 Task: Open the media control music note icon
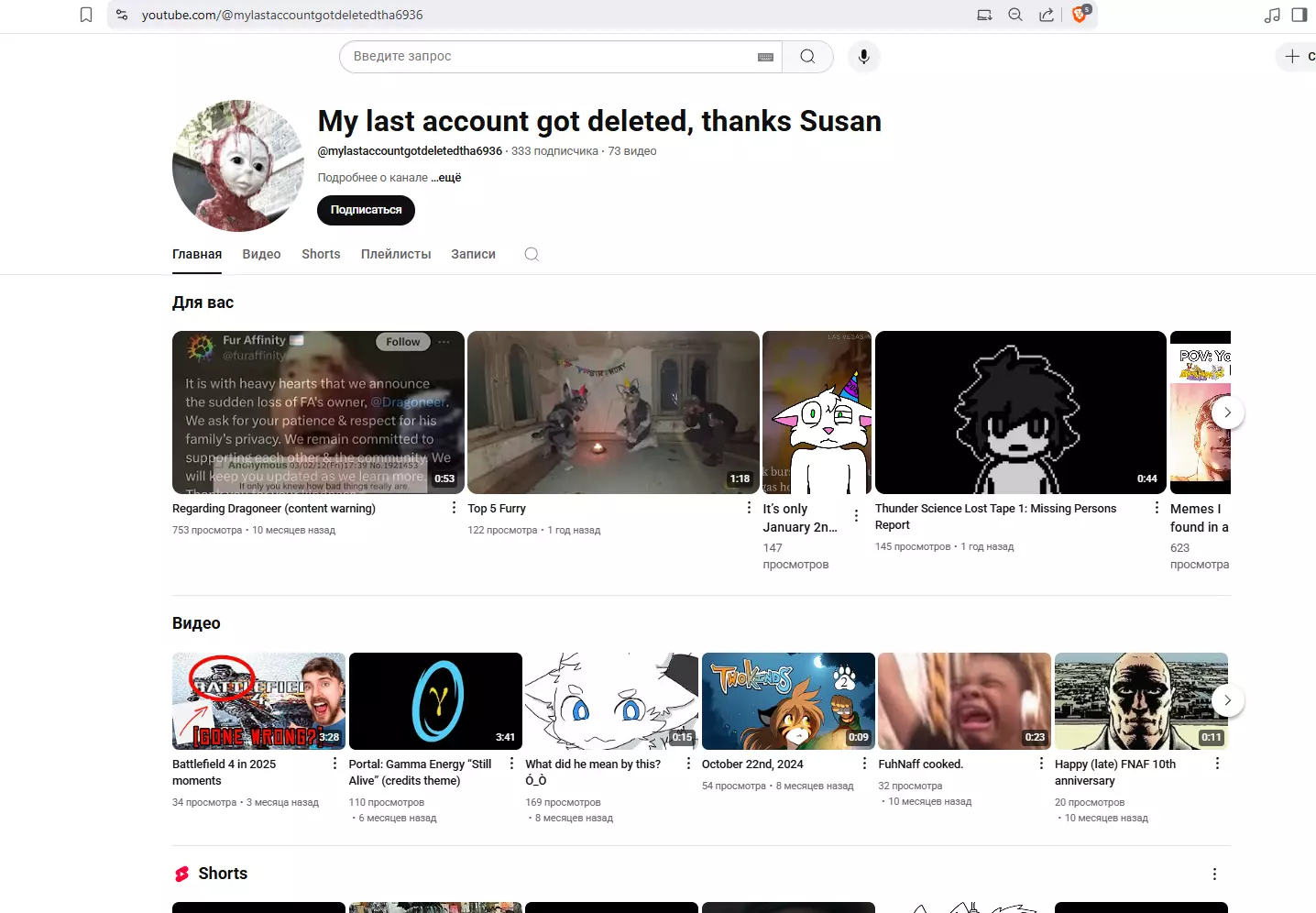[x=1272, y=15]
